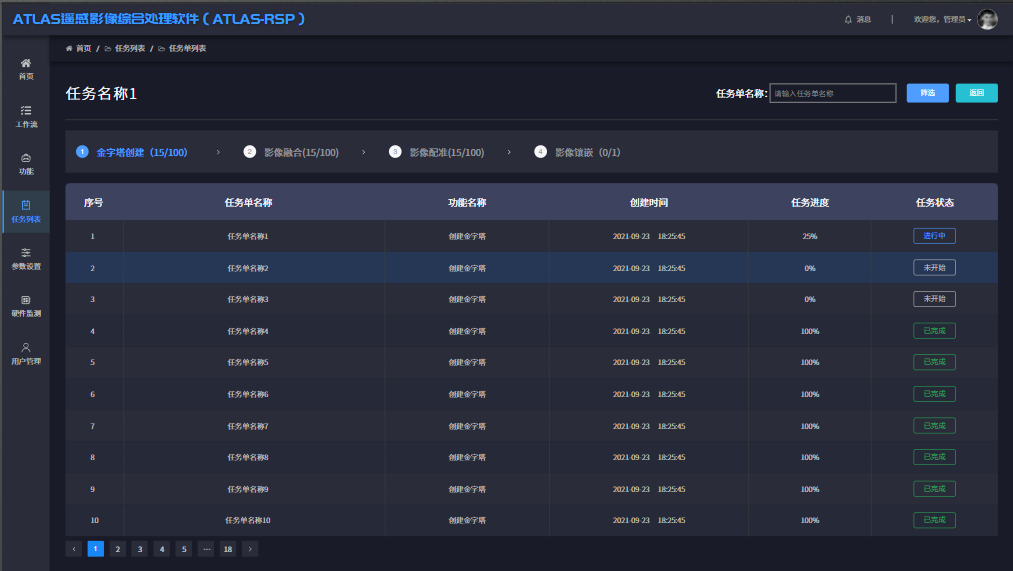1013x571 pixels.
Task: Click the 返回 back button
Action: tap(976, 93)
